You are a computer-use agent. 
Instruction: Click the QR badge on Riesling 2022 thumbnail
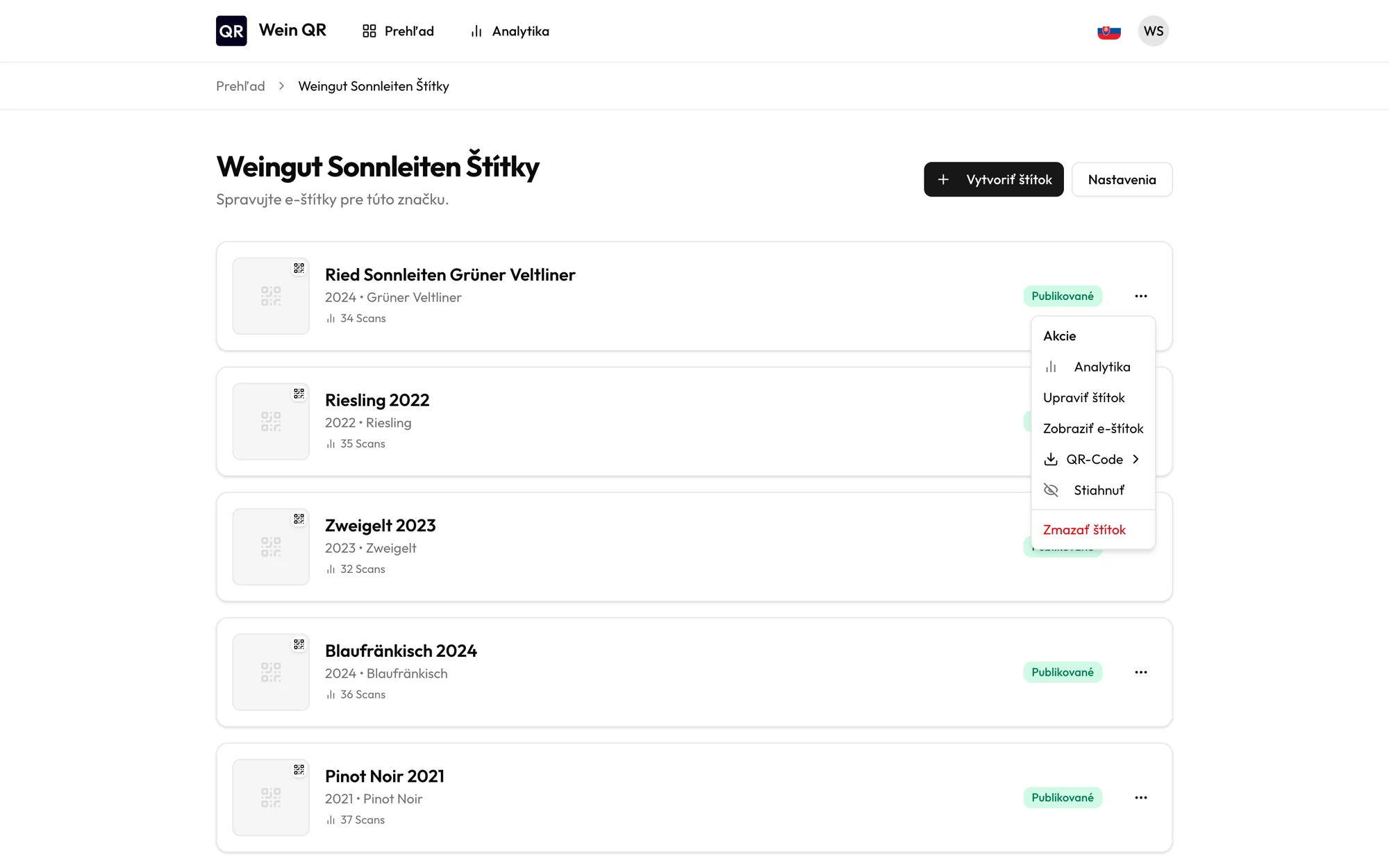(299, 394)
